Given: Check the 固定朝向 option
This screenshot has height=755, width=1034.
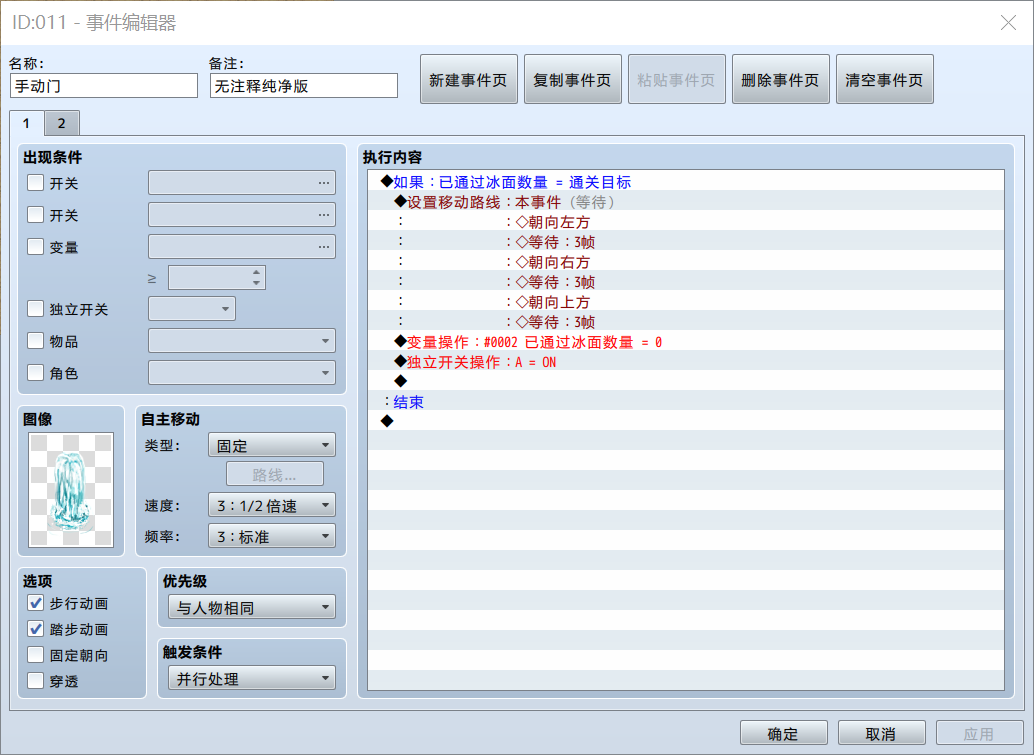Looking at the screenshot, I should [x=36, y=655].
